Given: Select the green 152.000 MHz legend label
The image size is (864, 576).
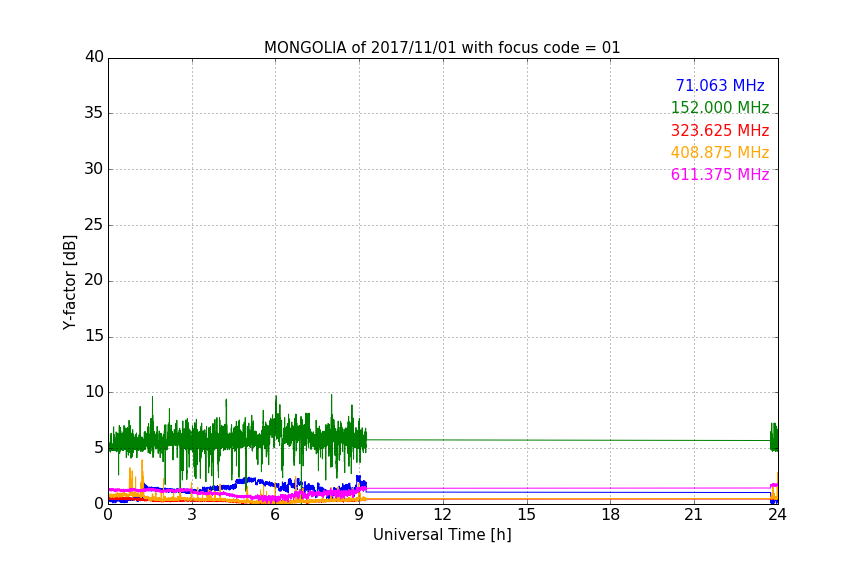Looking at the screenshot, I should 720,108.
